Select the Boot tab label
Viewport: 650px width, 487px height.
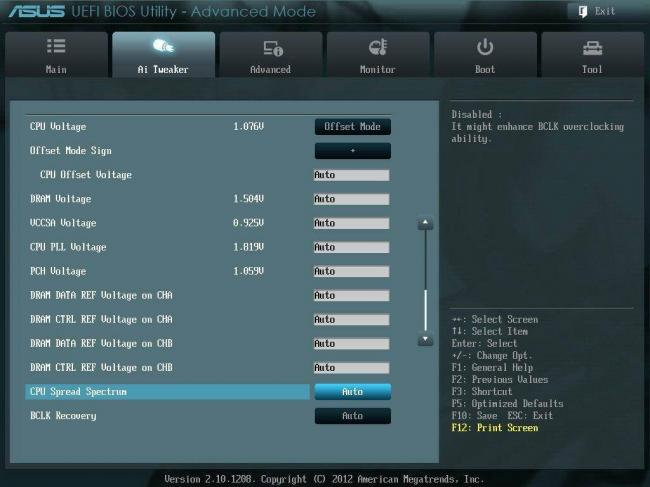click(485, 70)
